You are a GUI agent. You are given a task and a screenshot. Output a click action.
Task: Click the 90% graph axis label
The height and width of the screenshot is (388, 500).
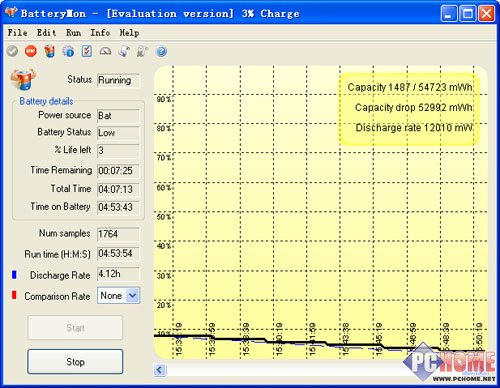point(164,99)
